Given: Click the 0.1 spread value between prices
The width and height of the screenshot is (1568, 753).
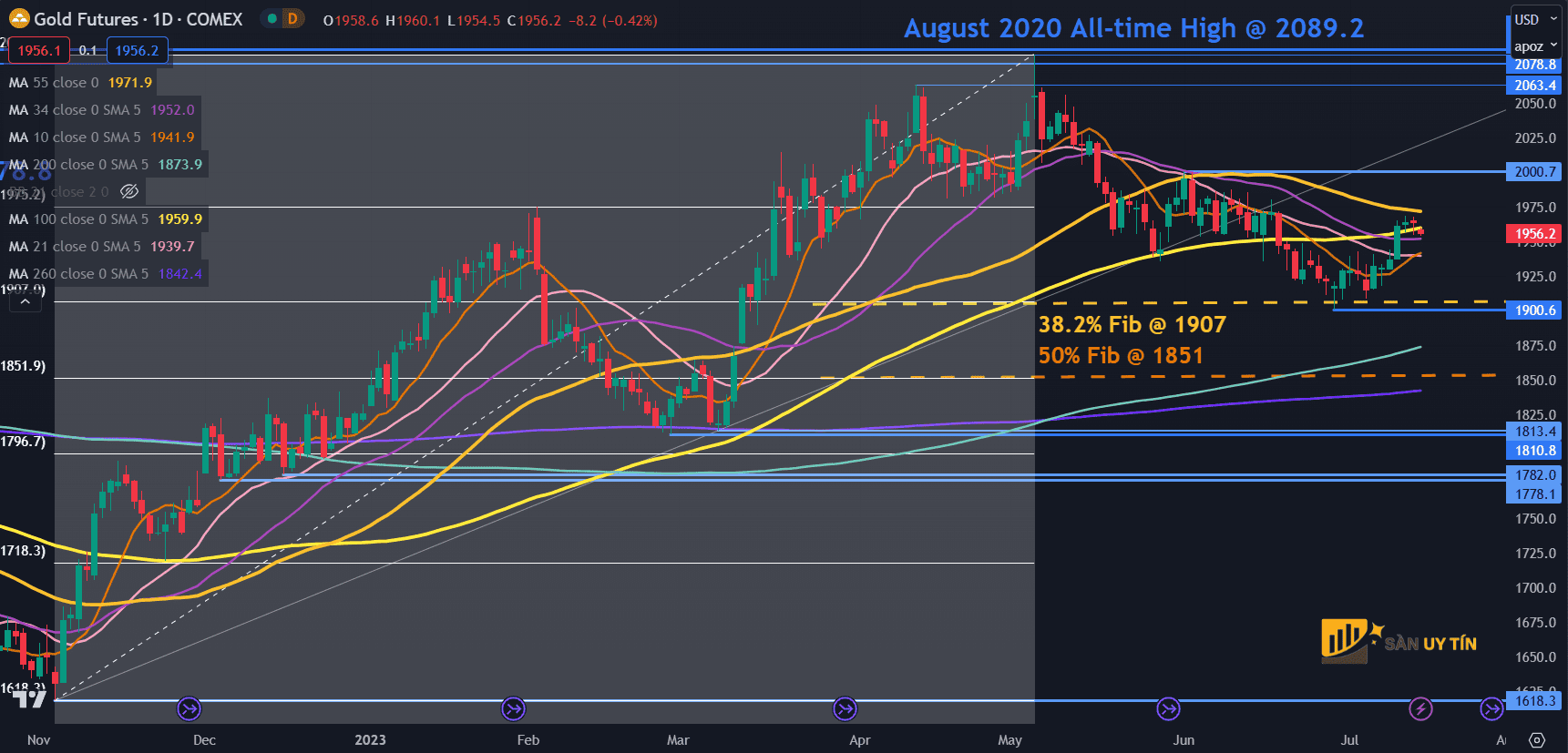Looking at the screenshot, I should (87, 51).
